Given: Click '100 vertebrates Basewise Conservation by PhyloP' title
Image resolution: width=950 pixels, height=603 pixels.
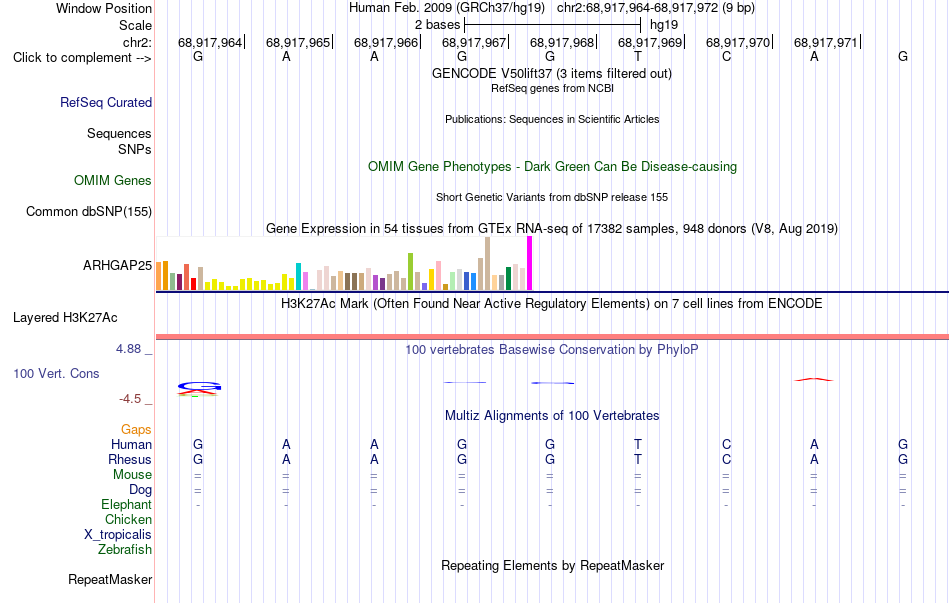Looking at the screenshot, I should coord(552,350).
